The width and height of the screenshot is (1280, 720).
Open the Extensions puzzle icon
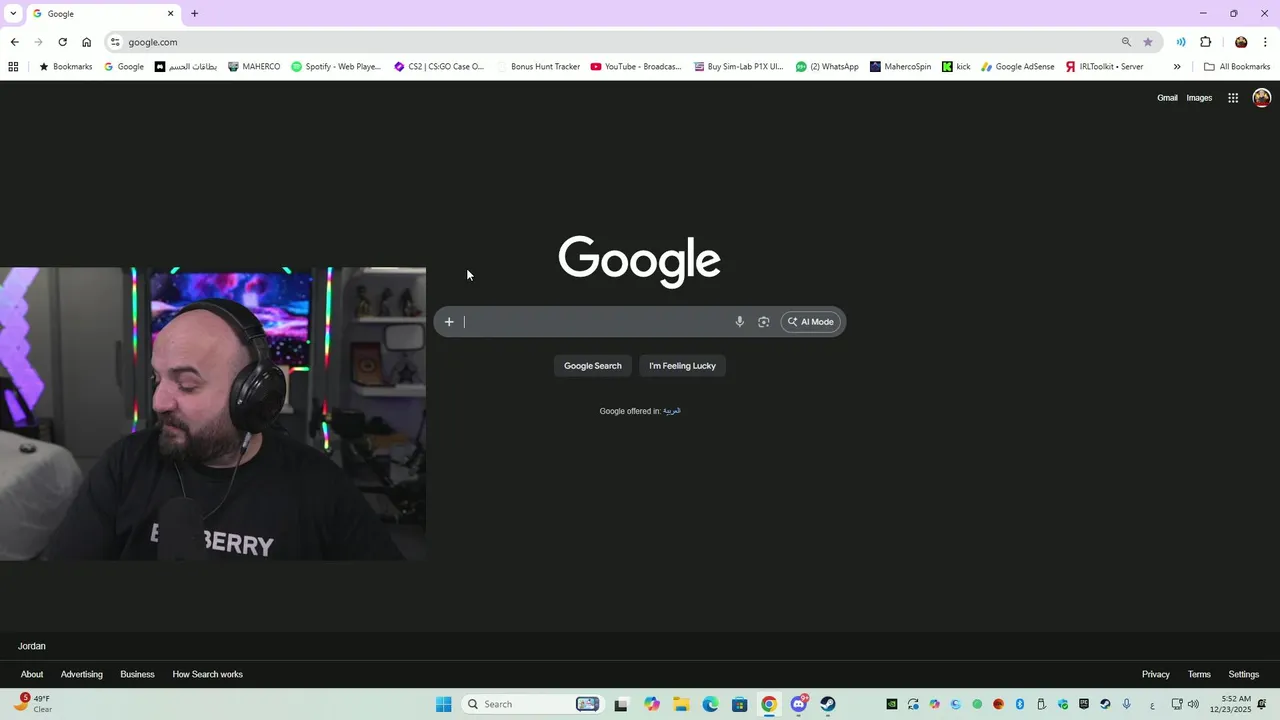pyautogui.click(x=1205, y=42)
